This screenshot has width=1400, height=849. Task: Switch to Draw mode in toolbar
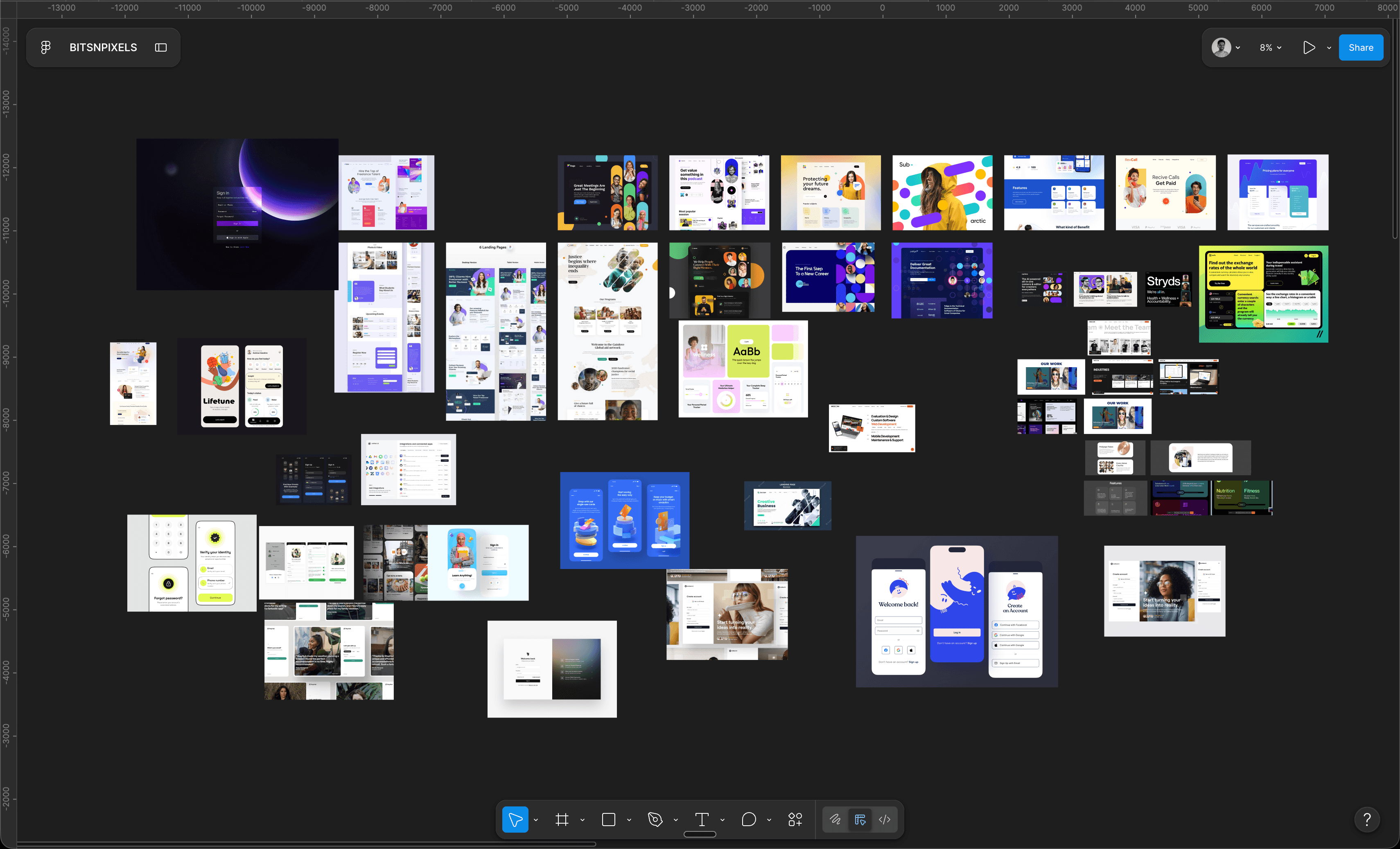(835, 820)
